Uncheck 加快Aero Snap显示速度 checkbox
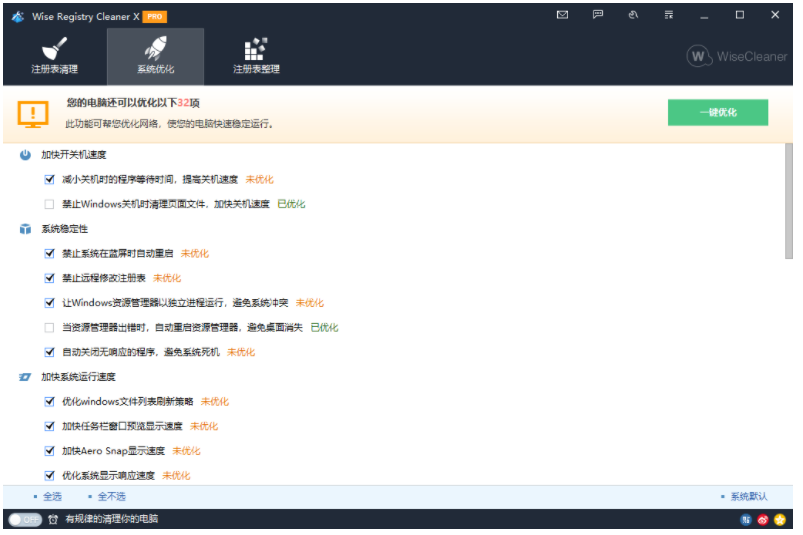The image size is (803, 535). tap(50, 451)
